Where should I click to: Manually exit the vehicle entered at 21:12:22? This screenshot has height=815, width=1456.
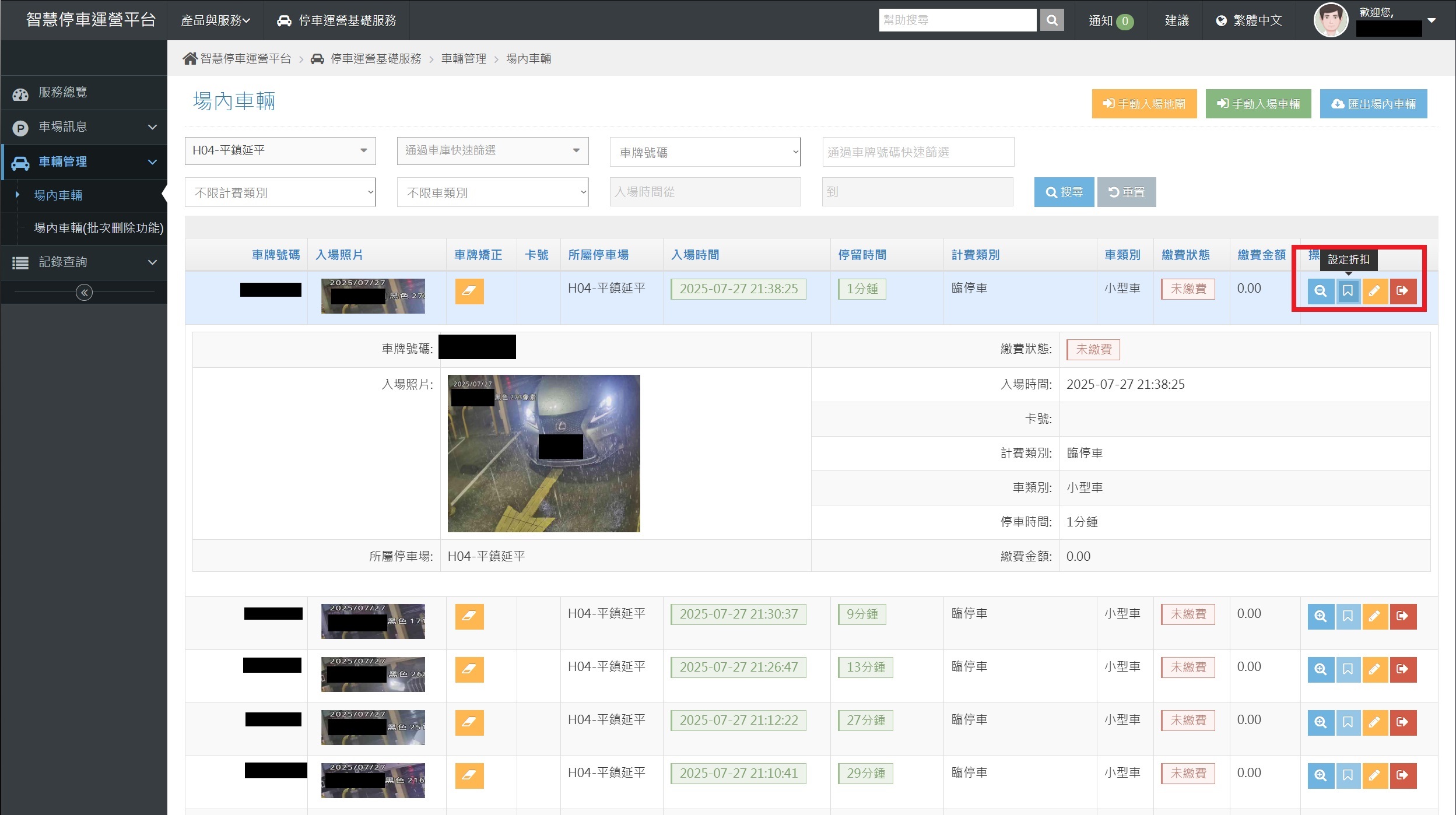point(1403,722)
